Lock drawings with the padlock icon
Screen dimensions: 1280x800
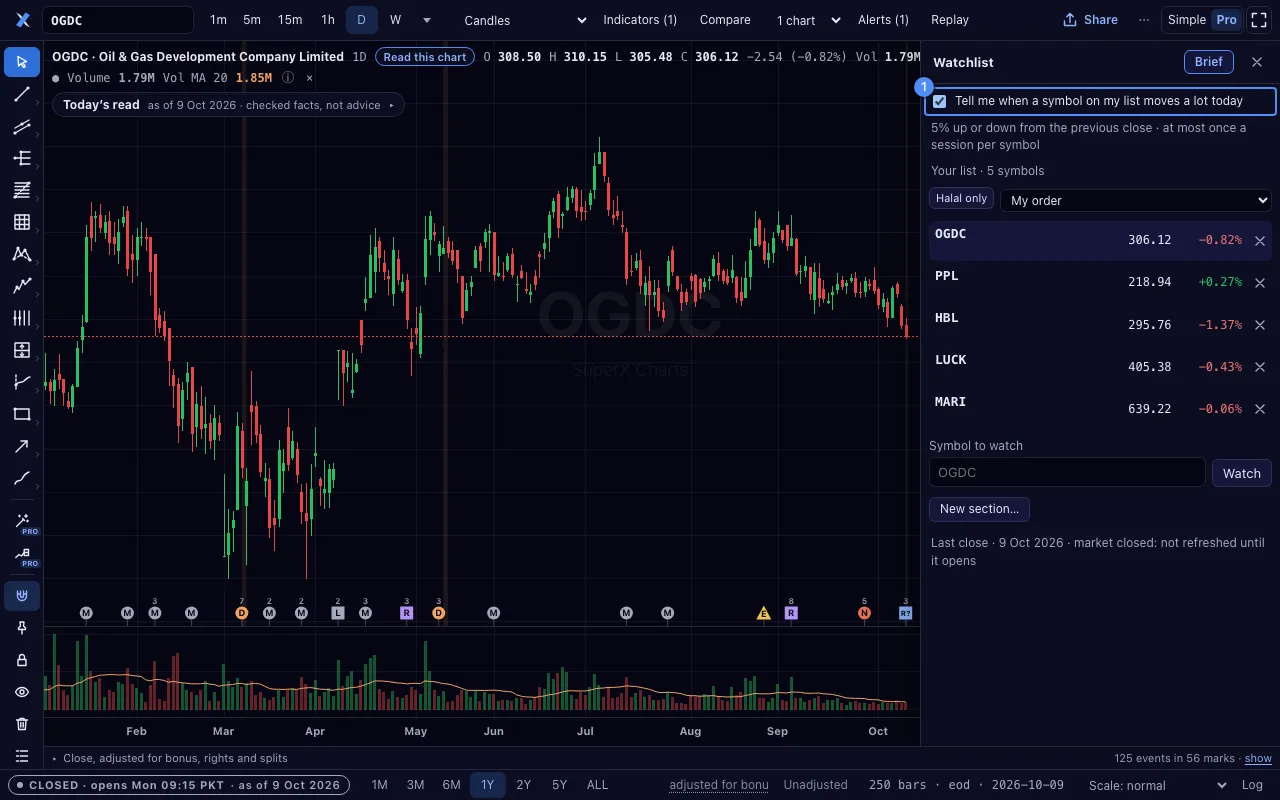coord(22,660)
